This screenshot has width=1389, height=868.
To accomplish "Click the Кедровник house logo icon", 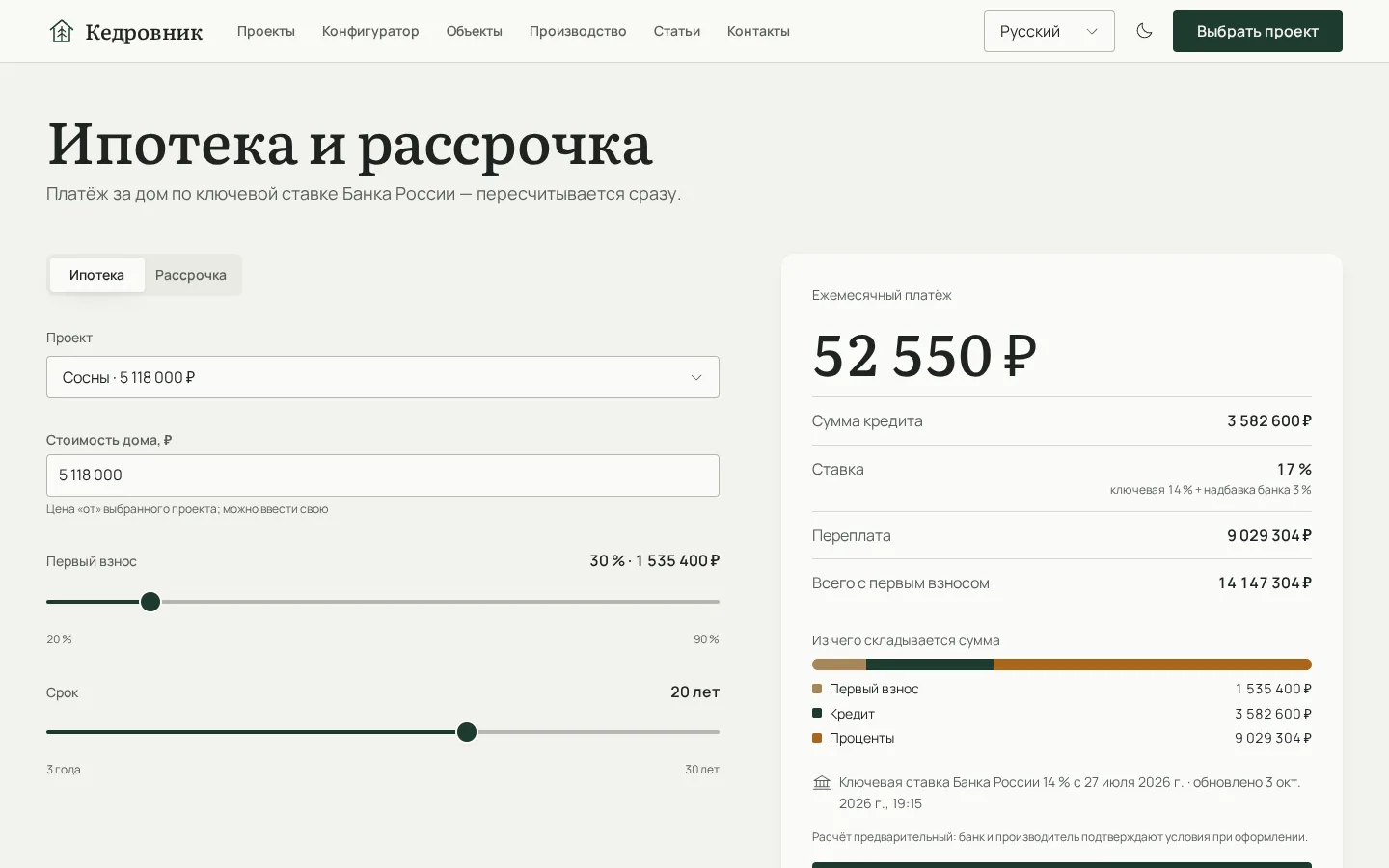I will [x=62, y=31].
